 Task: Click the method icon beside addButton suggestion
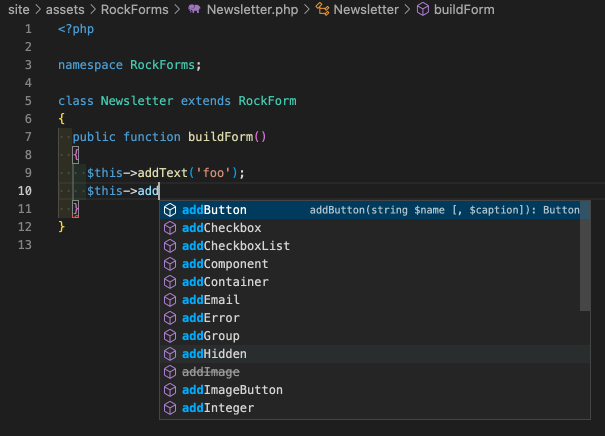[x=170, y=210]
